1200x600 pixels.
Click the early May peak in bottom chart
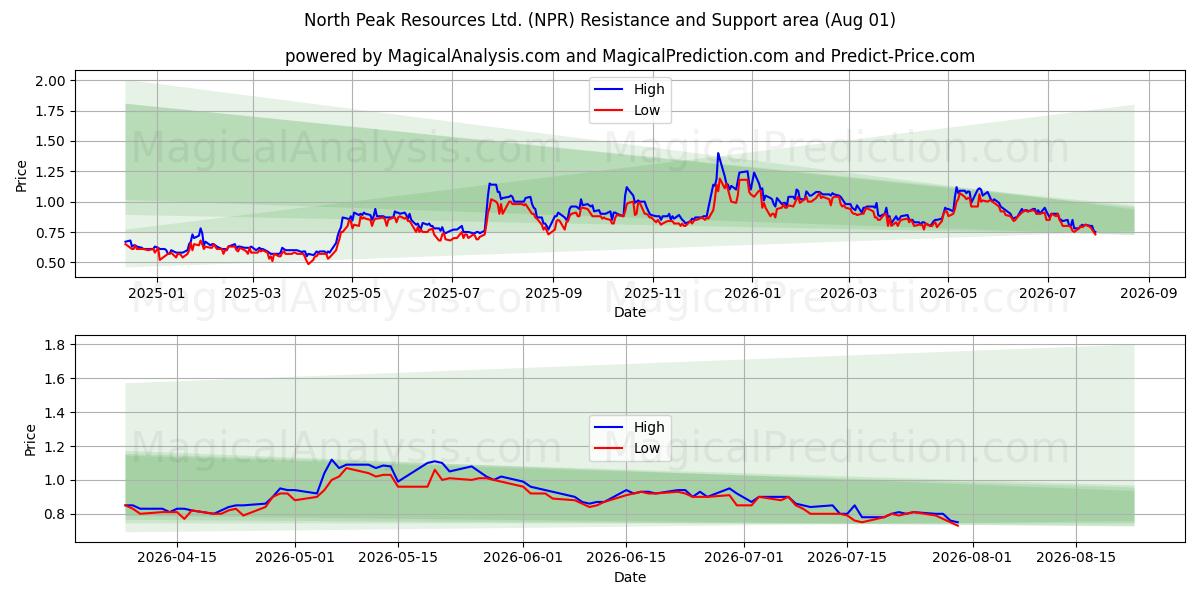(x=331, y=460)
